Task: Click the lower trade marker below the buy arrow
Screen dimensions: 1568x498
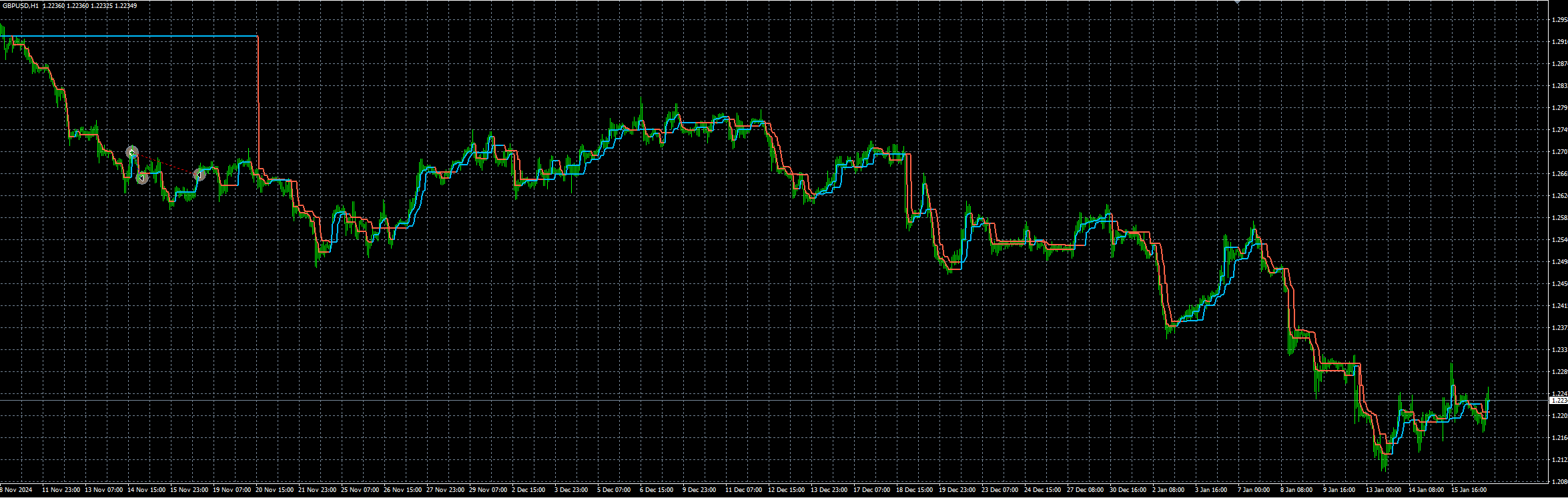Action: (142, 178)
